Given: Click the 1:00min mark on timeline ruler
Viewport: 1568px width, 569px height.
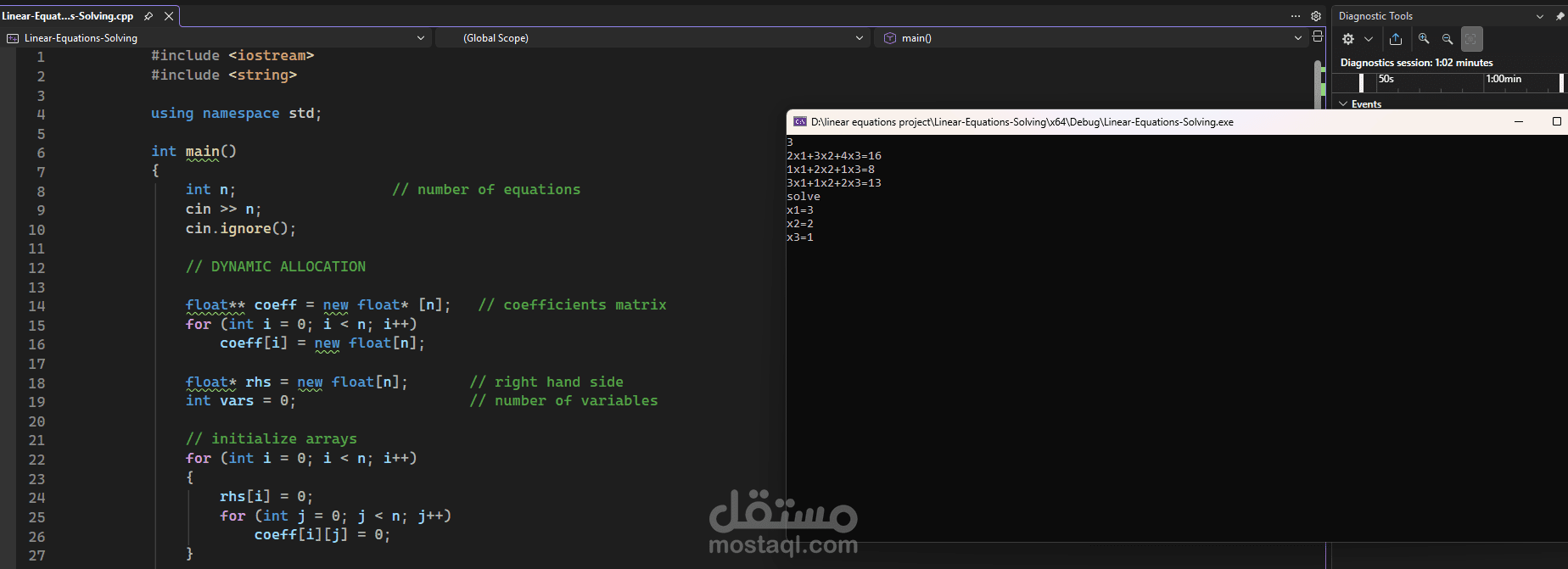Looking at the screenshot, I should click(1504, 79).
